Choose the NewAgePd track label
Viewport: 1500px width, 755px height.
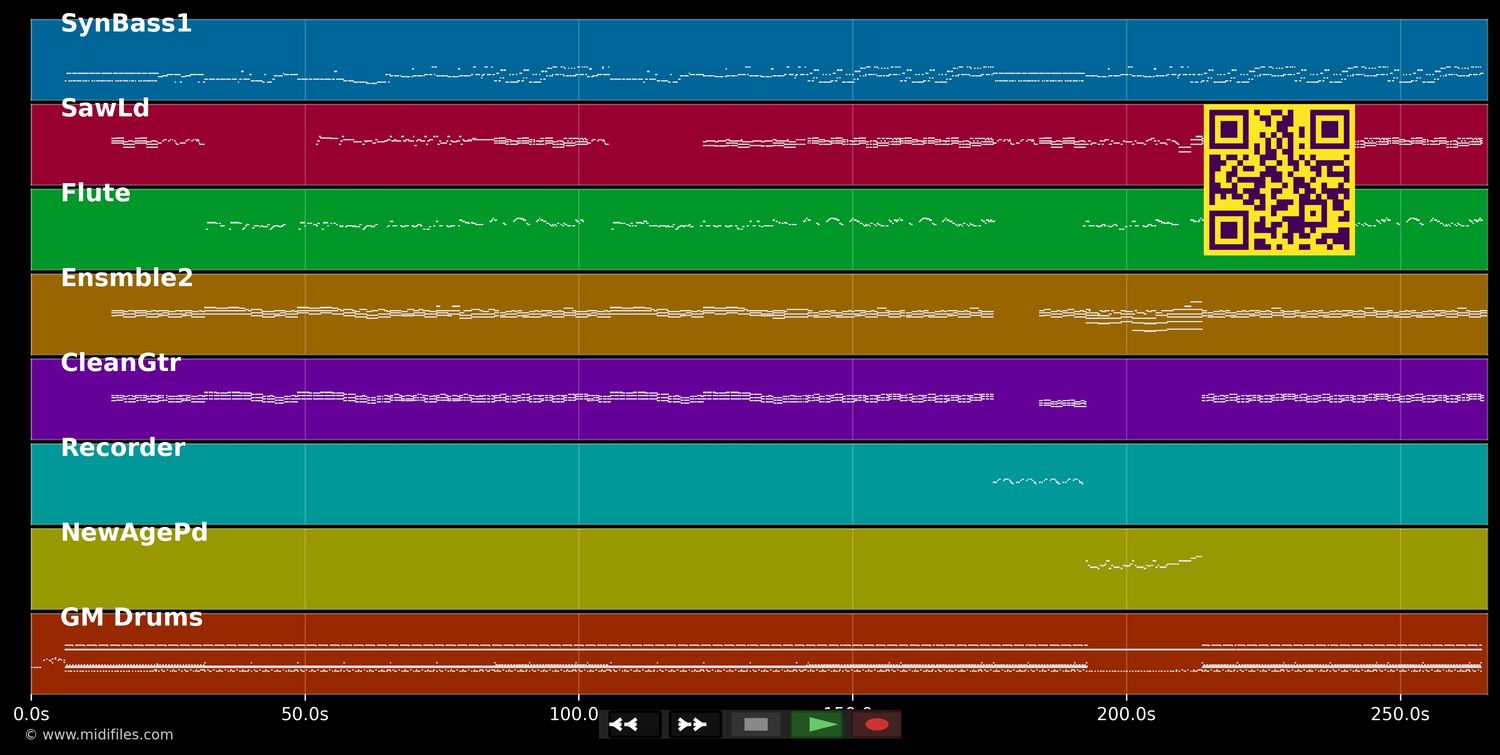(x=134, y=534)
